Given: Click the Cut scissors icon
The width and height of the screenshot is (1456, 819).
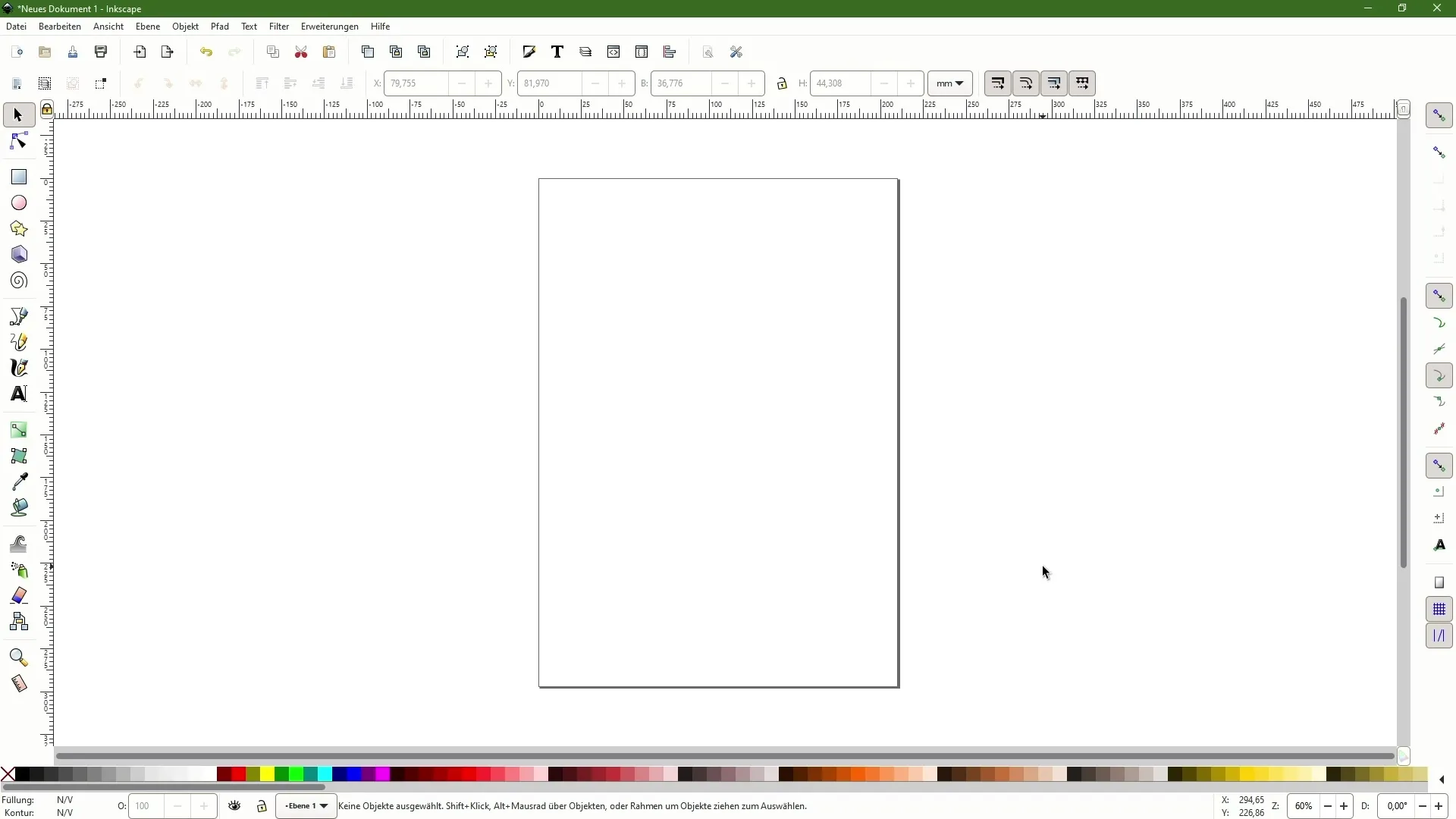Looking at the screenshot, I should click(x=301, y=52).
